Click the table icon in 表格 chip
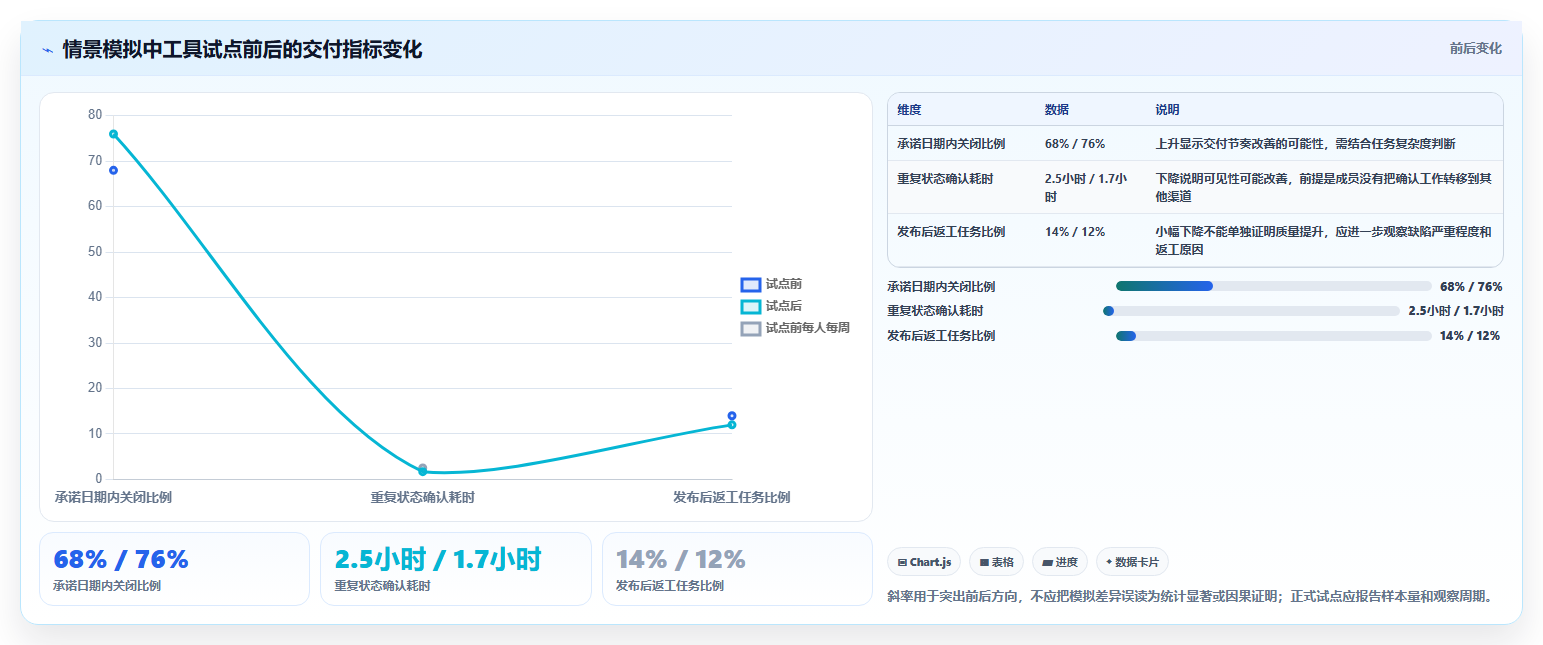The width and height of the screenshot is (1543, 645). (984, 562)
